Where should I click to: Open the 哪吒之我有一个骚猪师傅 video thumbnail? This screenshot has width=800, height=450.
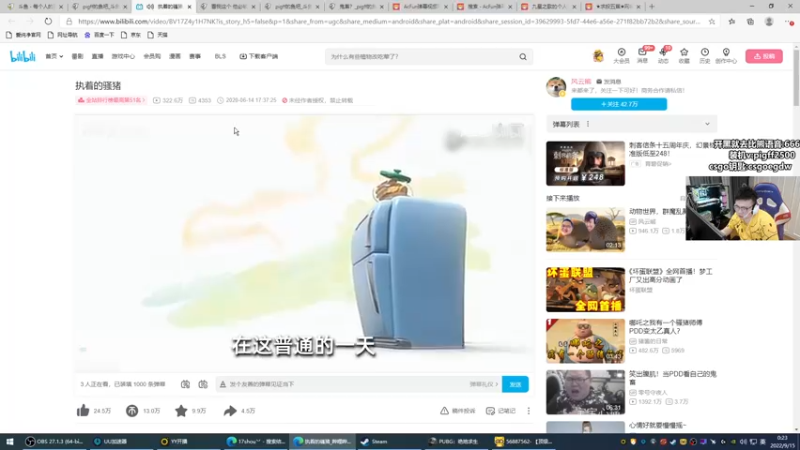click(585, 341)
